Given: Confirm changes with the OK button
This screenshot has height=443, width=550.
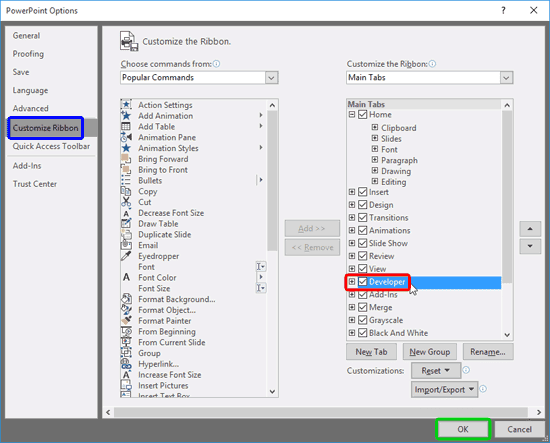Looking at the screenshot, I should click(463, 429).
